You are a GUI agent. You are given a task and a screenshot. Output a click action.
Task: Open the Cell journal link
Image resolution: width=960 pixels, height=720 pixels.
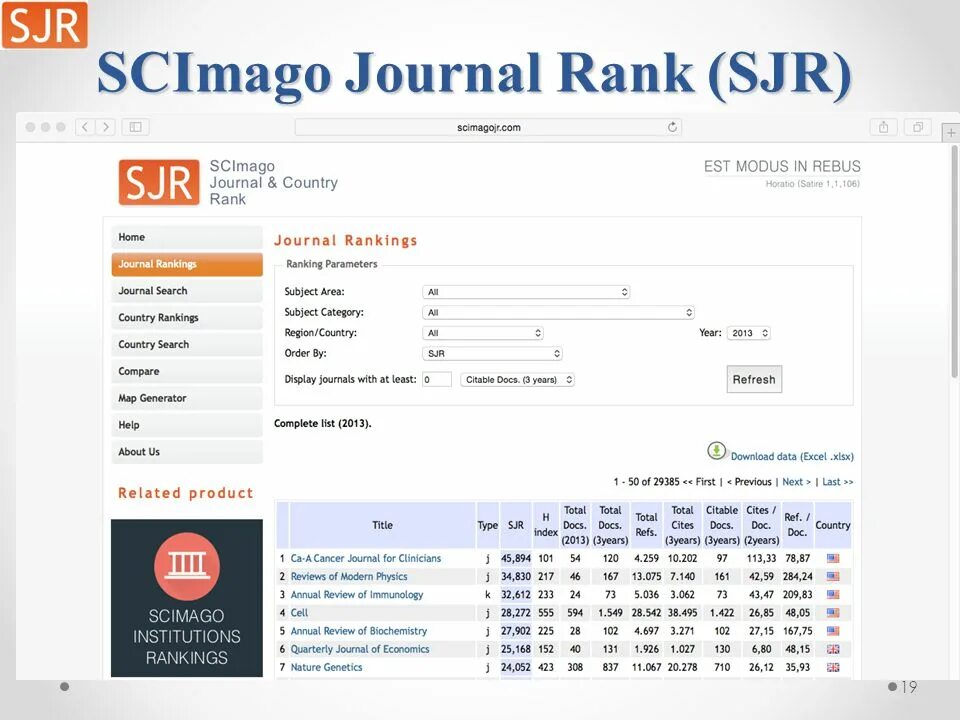[299, 613]
